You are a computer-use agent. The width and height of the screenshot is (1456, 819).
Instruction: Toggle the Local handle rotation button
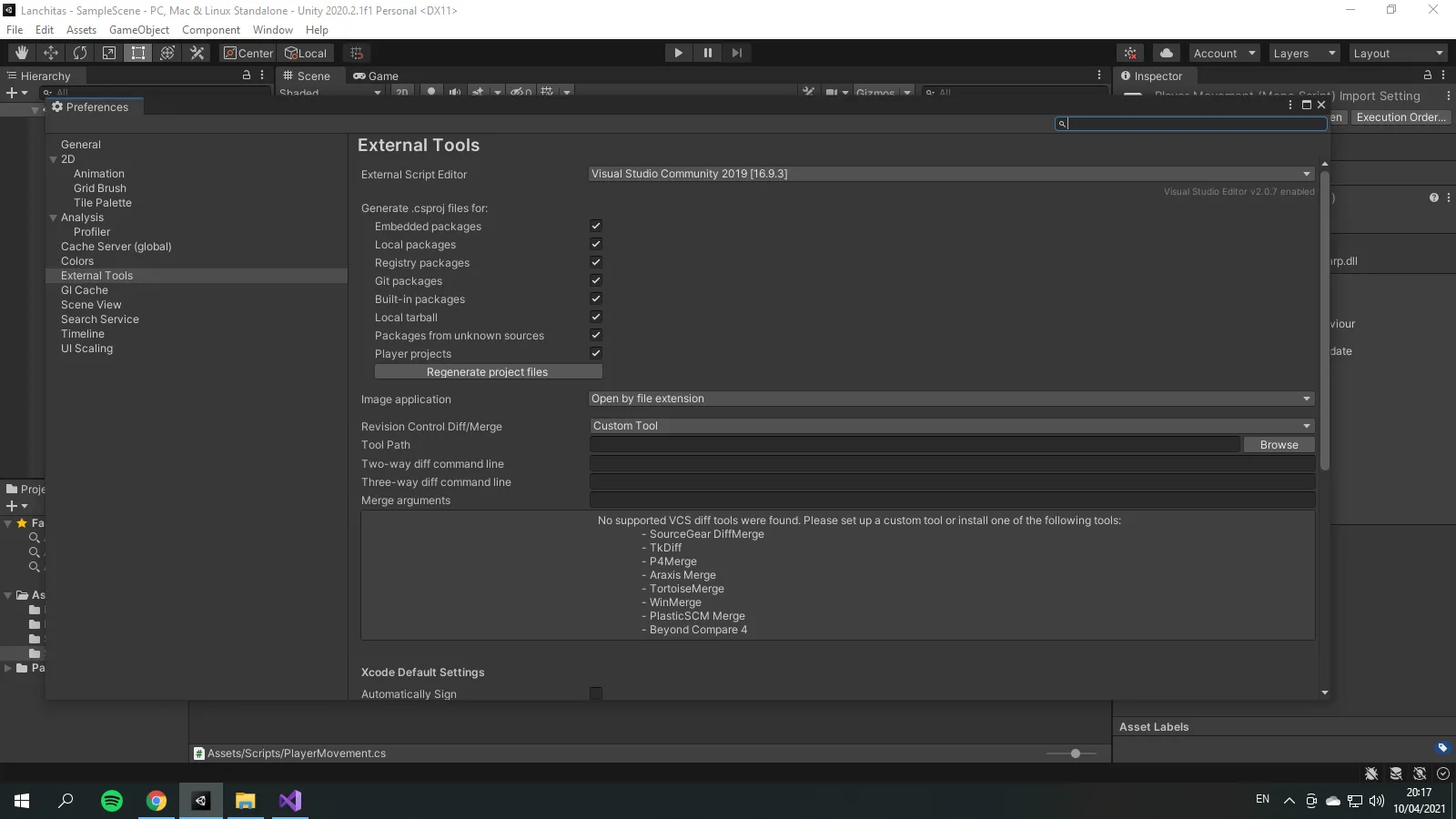pos(307,53)
